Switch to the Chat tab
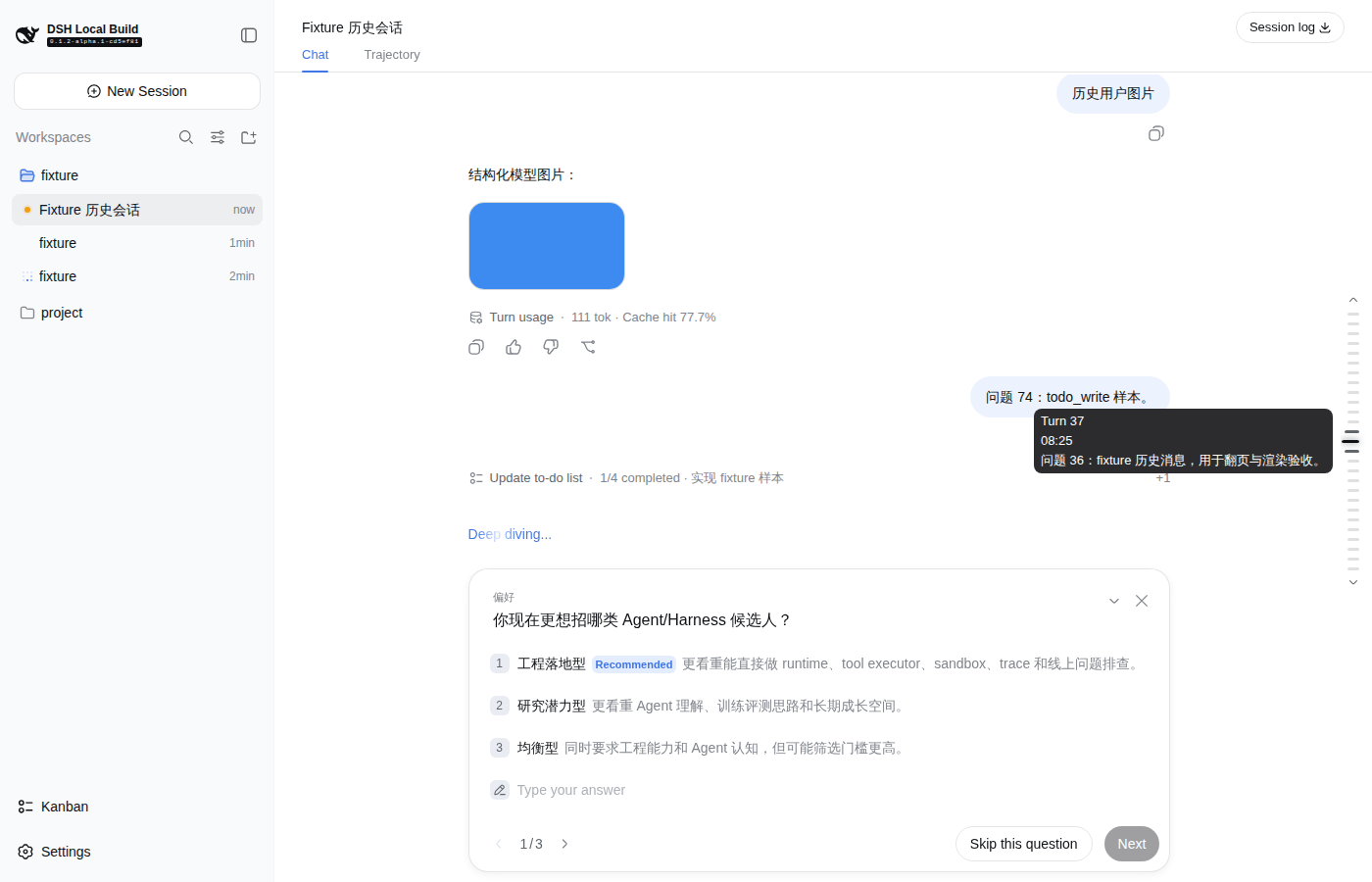Viewport: 1372px width, 882px height. click(x=316, y=55)
